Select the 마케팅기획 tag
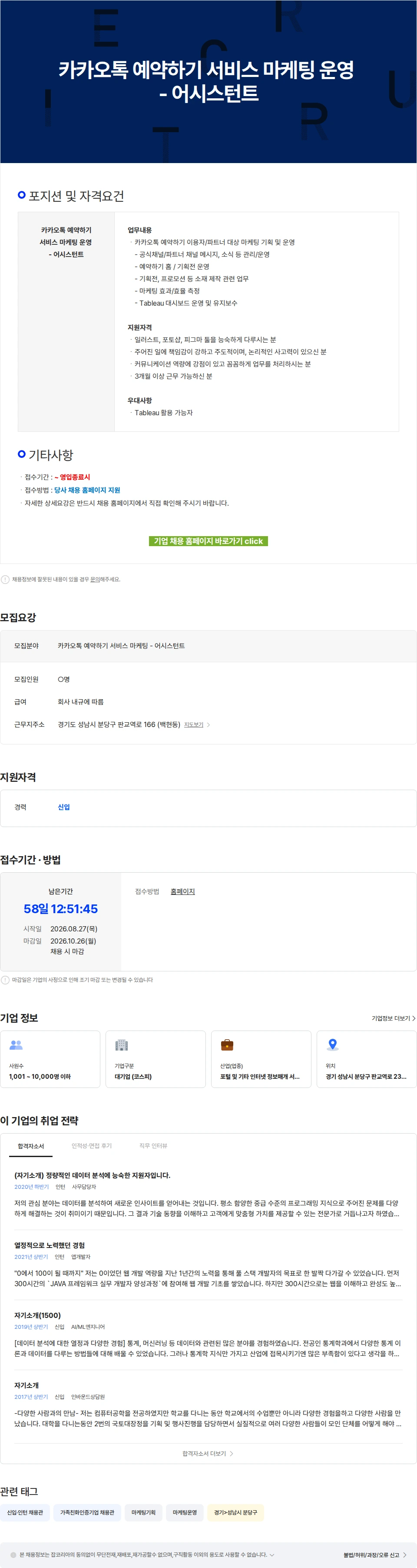Screen dimensions: 417x1568 [143, 1513]
